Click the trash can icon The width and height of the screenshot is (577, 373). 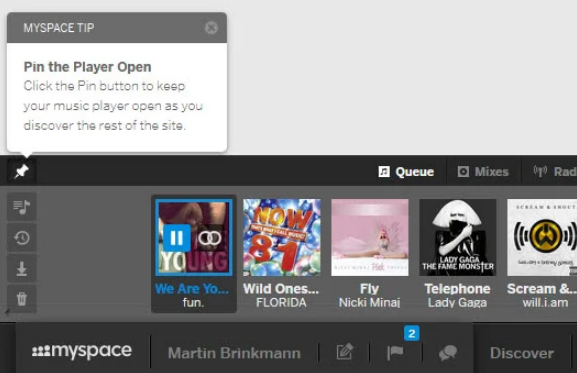point(22,299)
